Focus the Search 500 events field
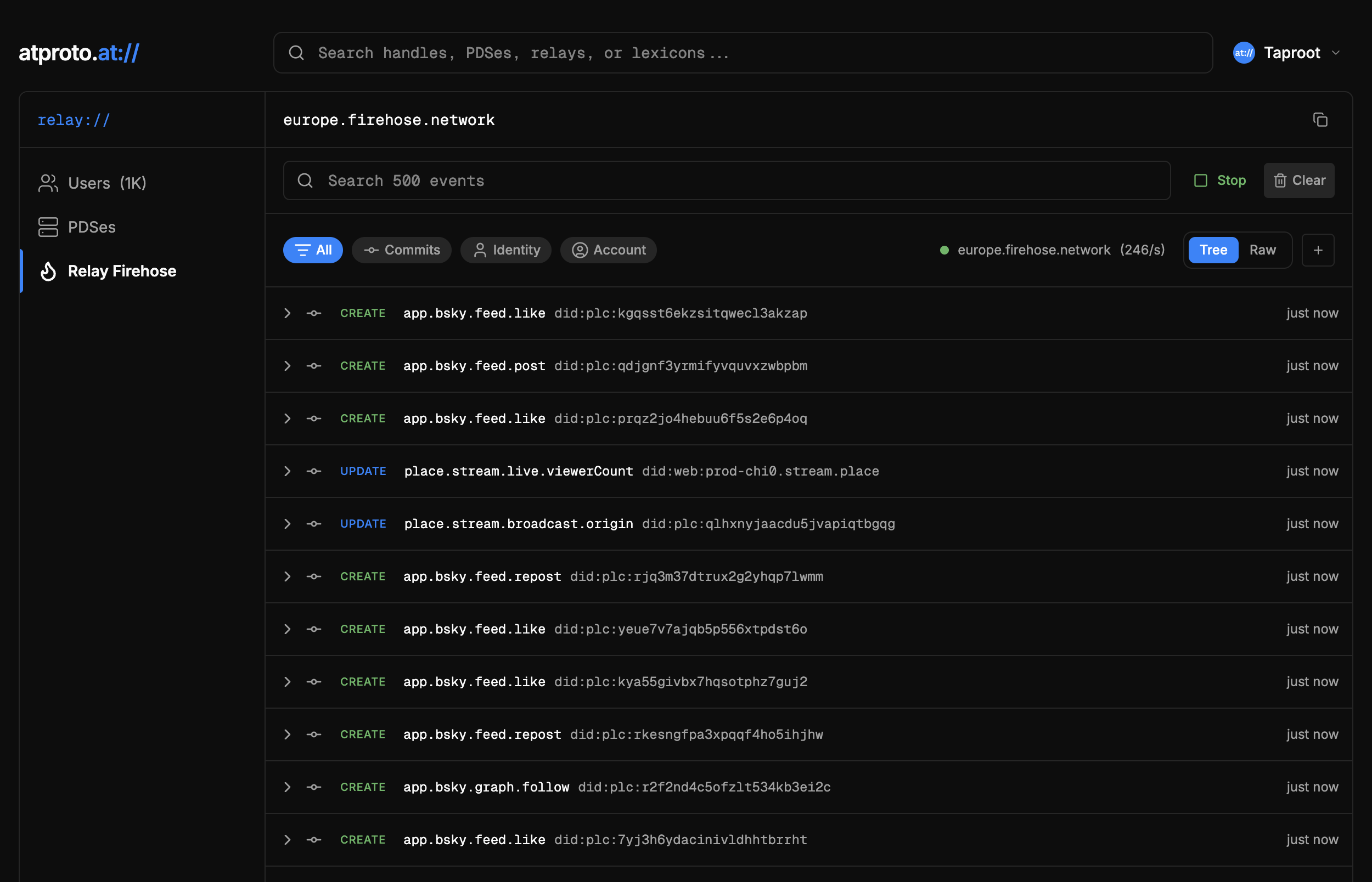 pyautogui.click(x=727, y=180)
